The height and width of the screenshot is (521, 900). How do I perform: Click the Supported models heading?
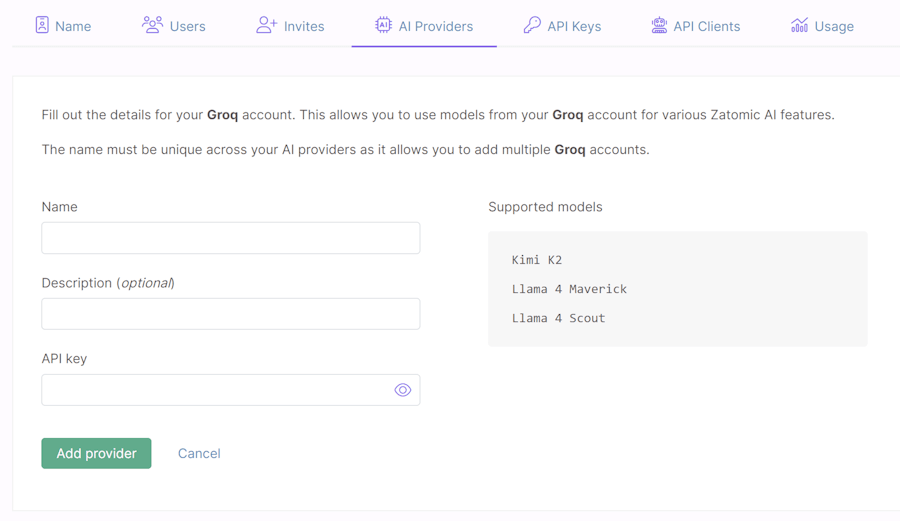pos(545,207)
